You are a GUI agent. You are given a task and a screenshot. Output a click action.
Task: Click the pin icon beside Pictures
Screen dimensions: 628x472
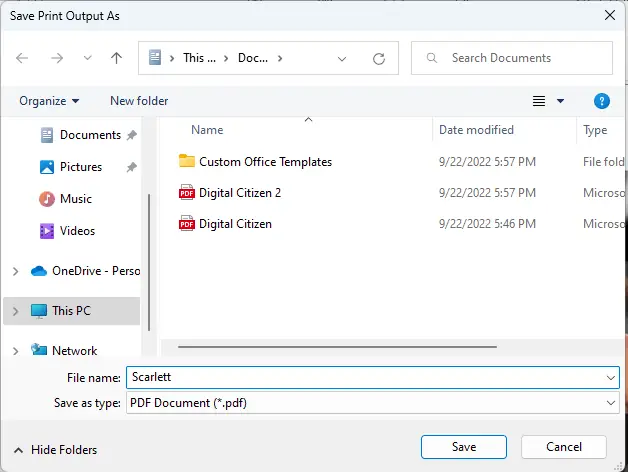[x=132, y=167]
